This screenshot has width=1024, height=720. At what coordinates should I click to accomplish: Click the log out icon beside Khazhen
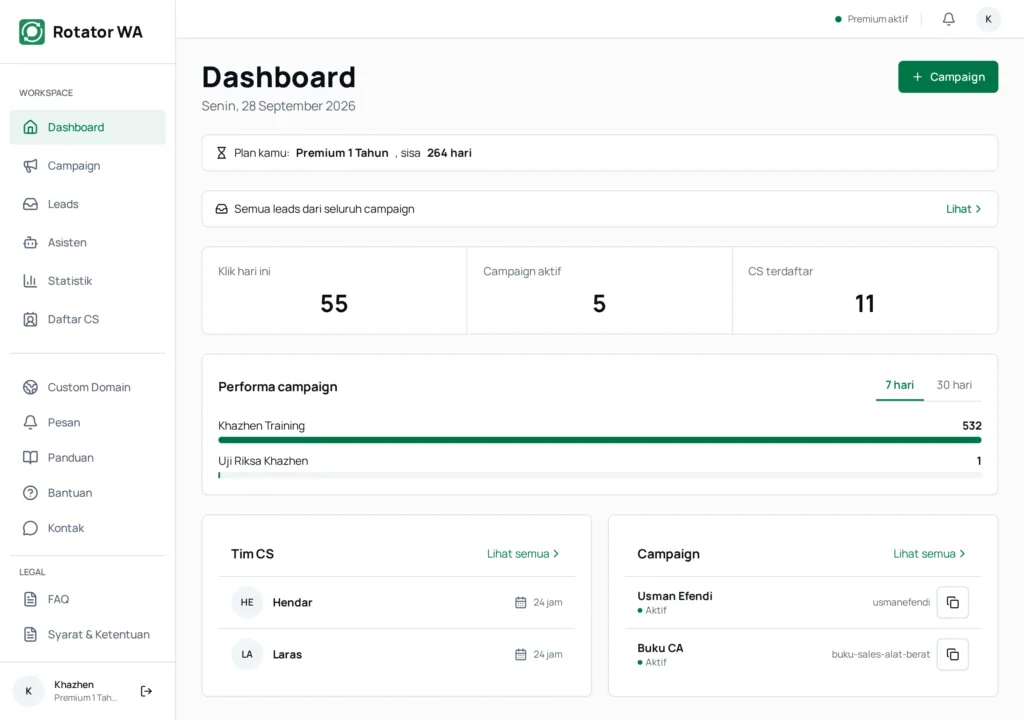[x=146, y=691]
